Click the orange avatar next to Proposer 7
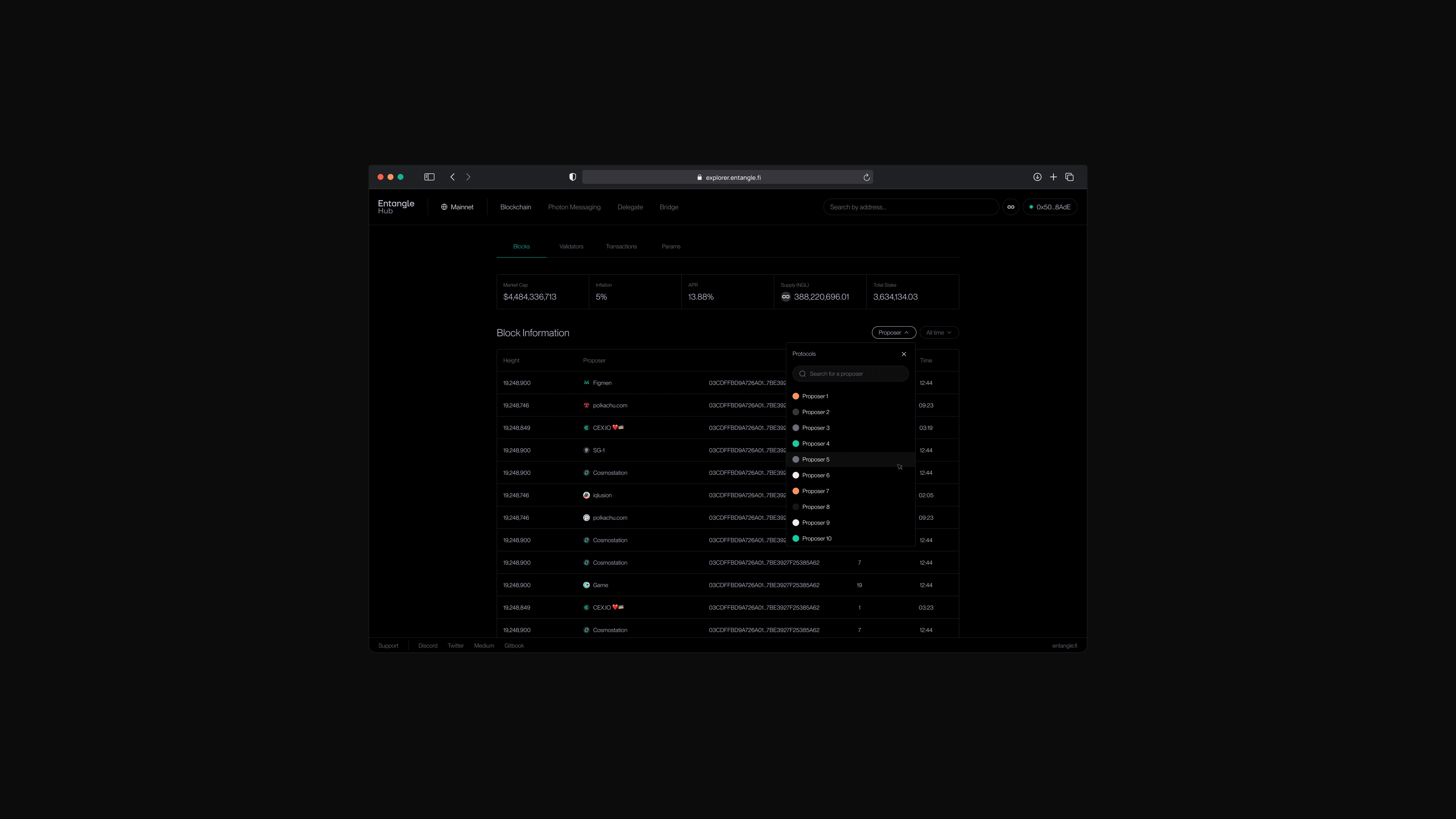The width and height of the screenshot is (1456, 819). coord(796,491)
